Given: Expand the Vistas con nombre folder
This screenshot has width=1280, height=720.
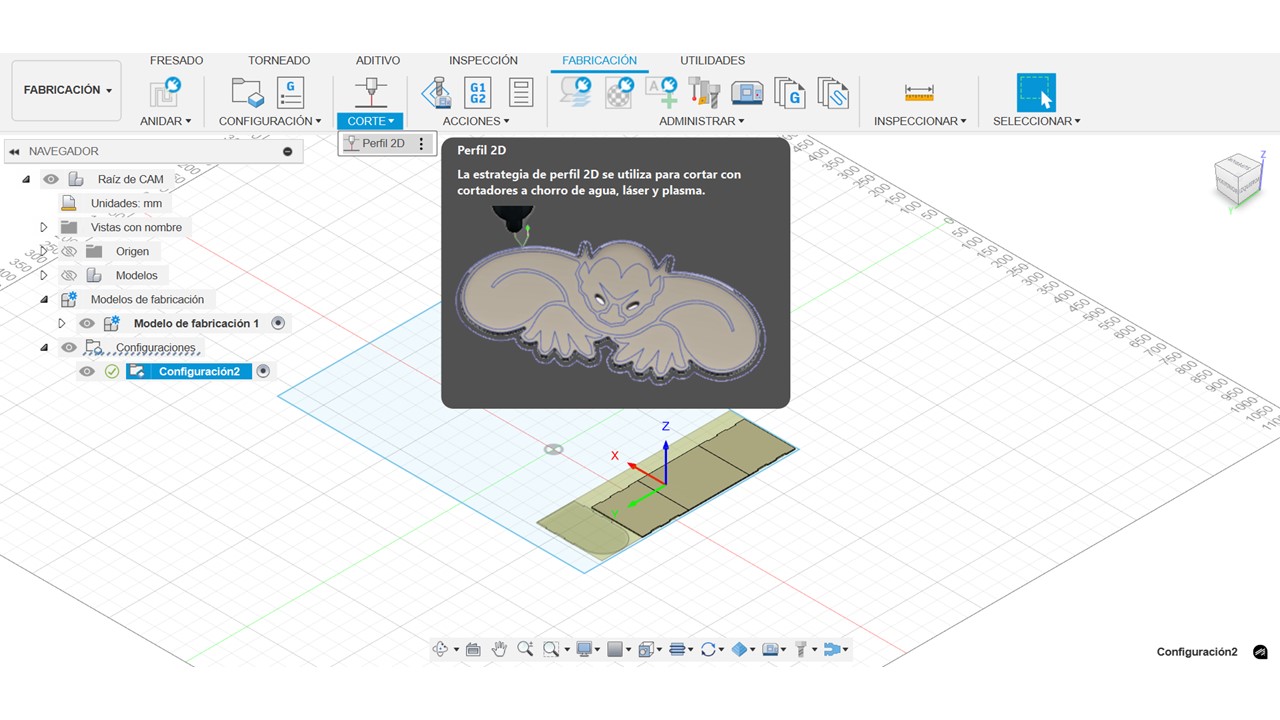Looking at the screenshot, I should click(x=44, y=227).
